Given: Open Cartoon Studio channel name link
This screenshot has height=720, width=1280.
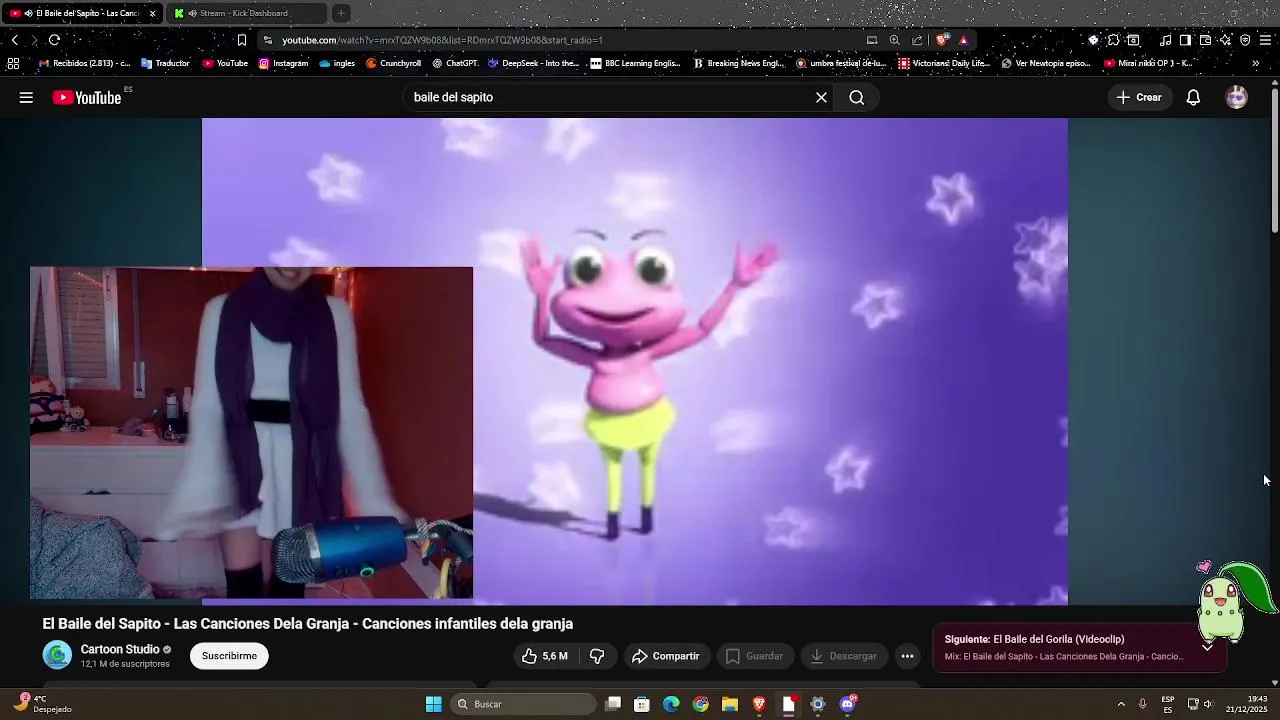Looking at the screenshot, I should click(x=120, y=649).
